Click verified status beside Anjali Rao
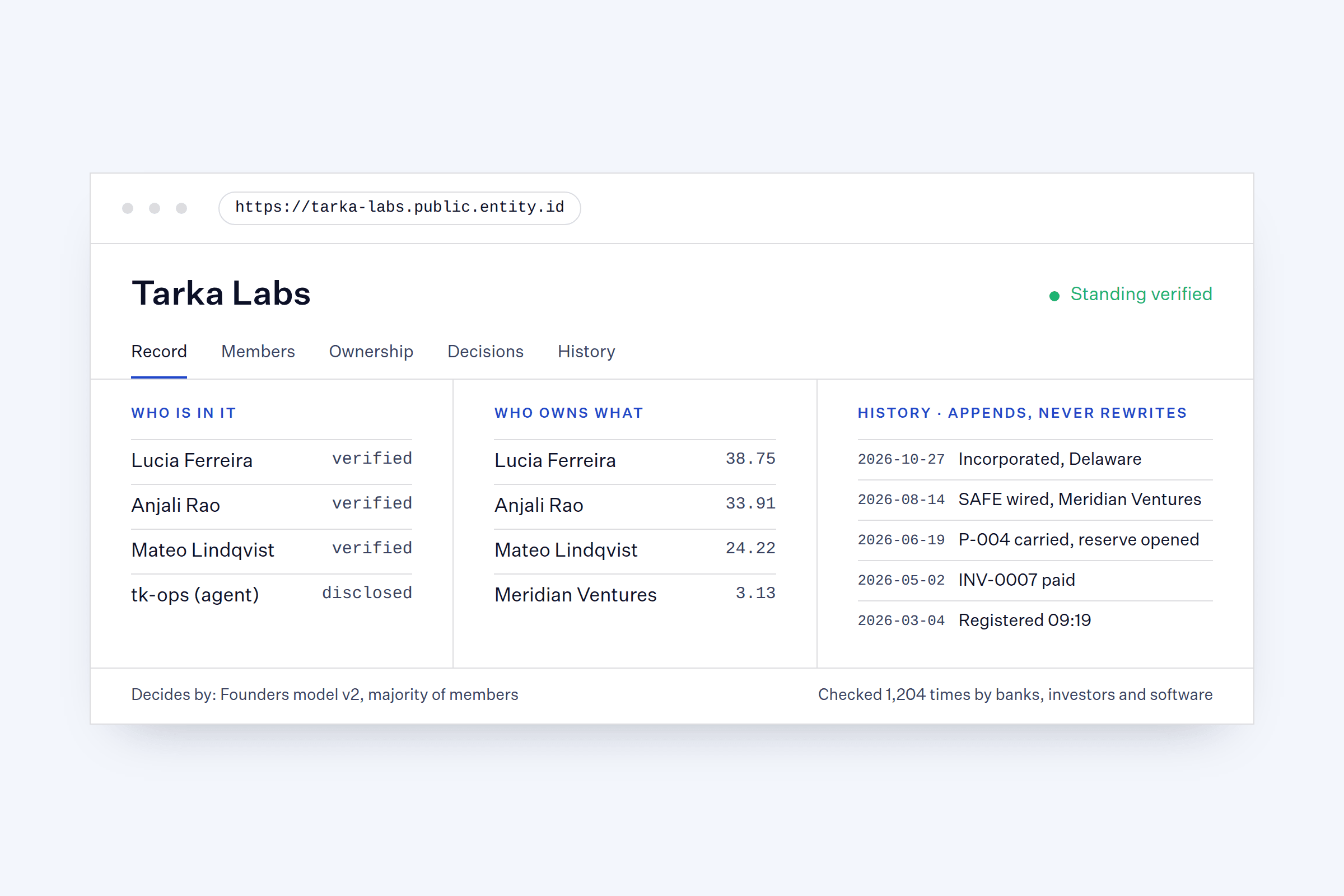 372,503
